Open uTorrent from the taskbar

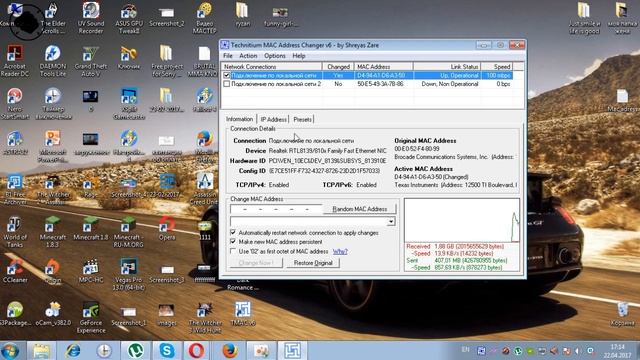(x=135, y=351)
